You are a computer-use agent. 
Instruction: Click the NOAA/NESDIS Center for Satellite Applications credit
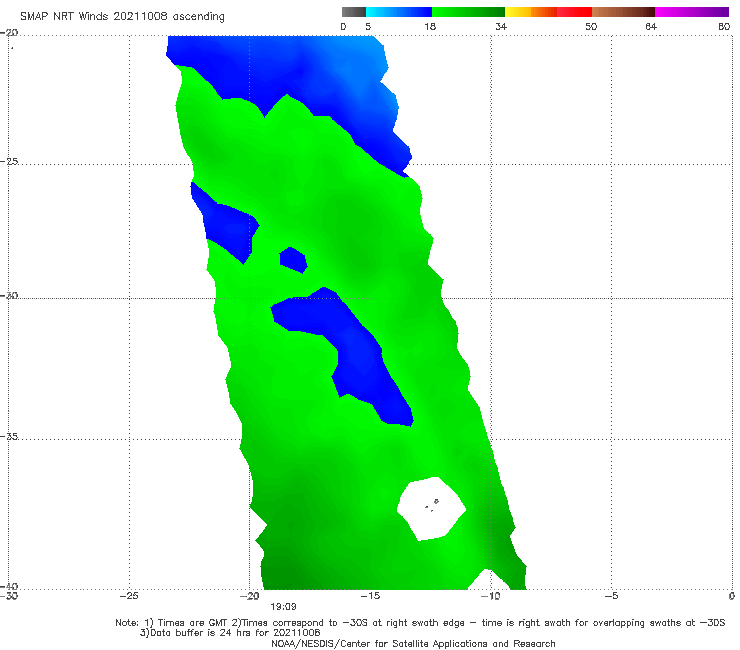(413, 643)
